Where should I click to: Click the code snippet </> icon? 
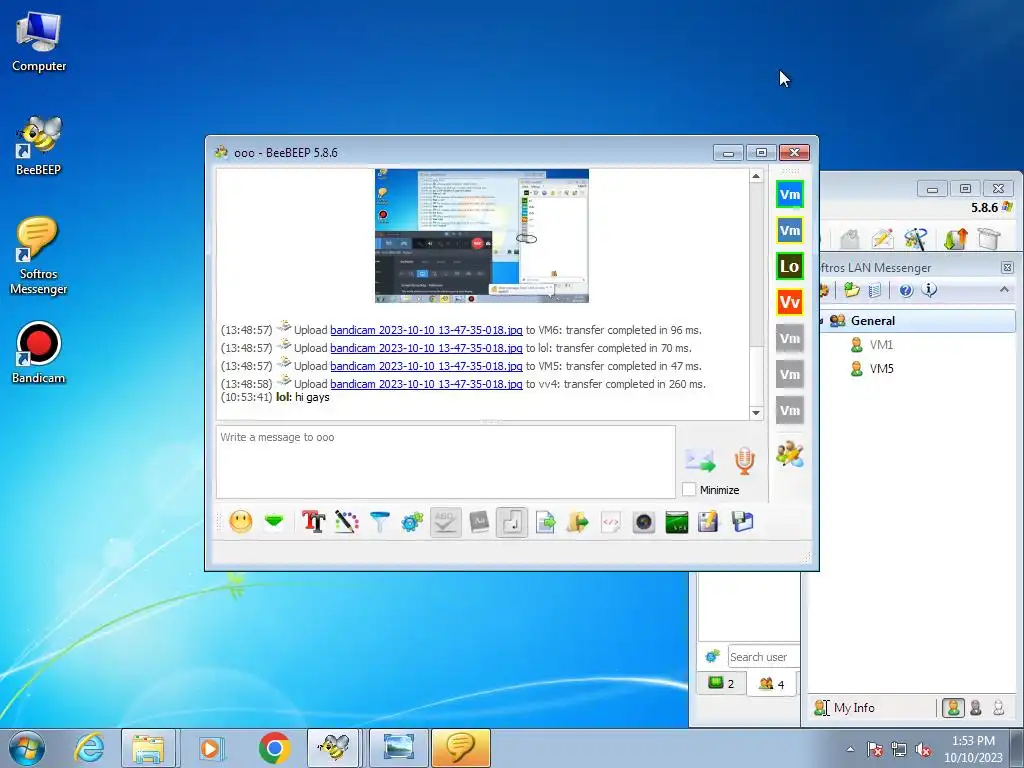pyautogui.click(x=611, y=522)
